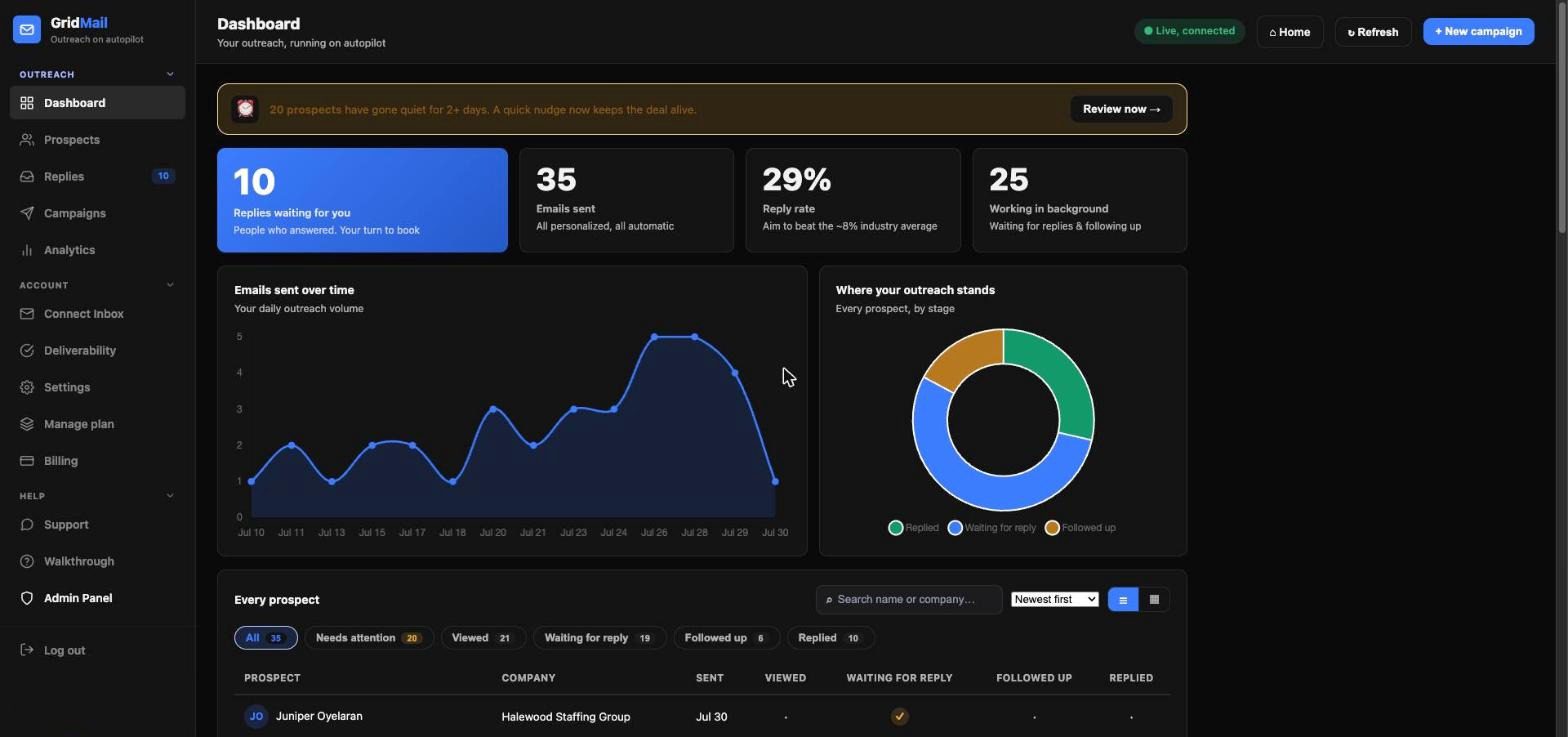
Task: Click the Search name or company field
Action: 909,600
